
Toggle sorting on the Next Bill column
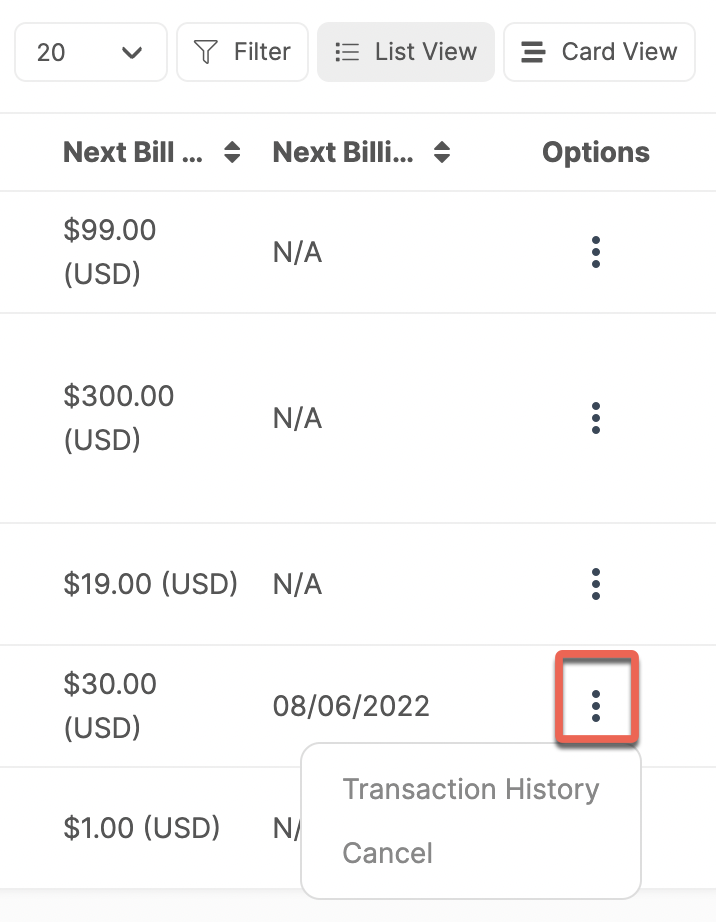tap(231, 152)
